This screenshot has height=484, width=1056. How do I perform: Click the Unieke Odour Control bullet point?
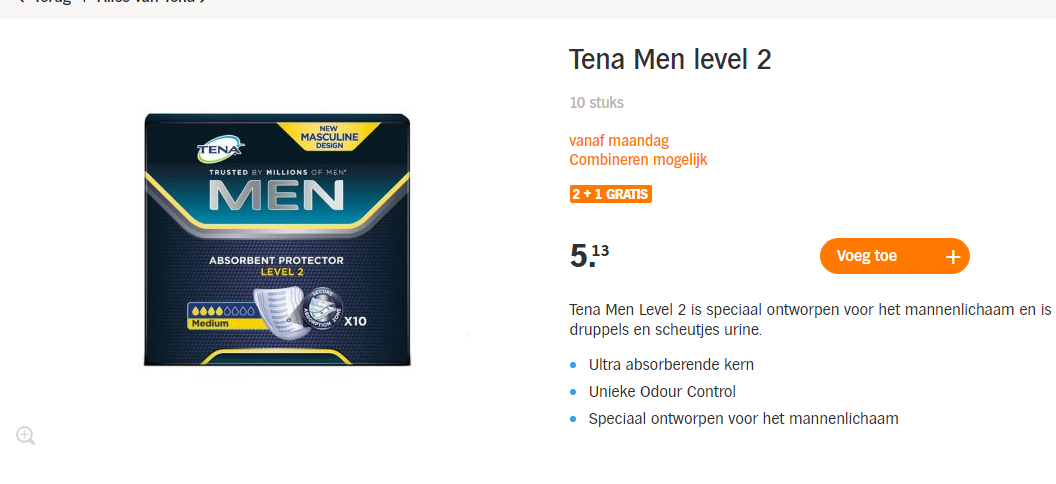pyautogui.click(x=662, y=392)
